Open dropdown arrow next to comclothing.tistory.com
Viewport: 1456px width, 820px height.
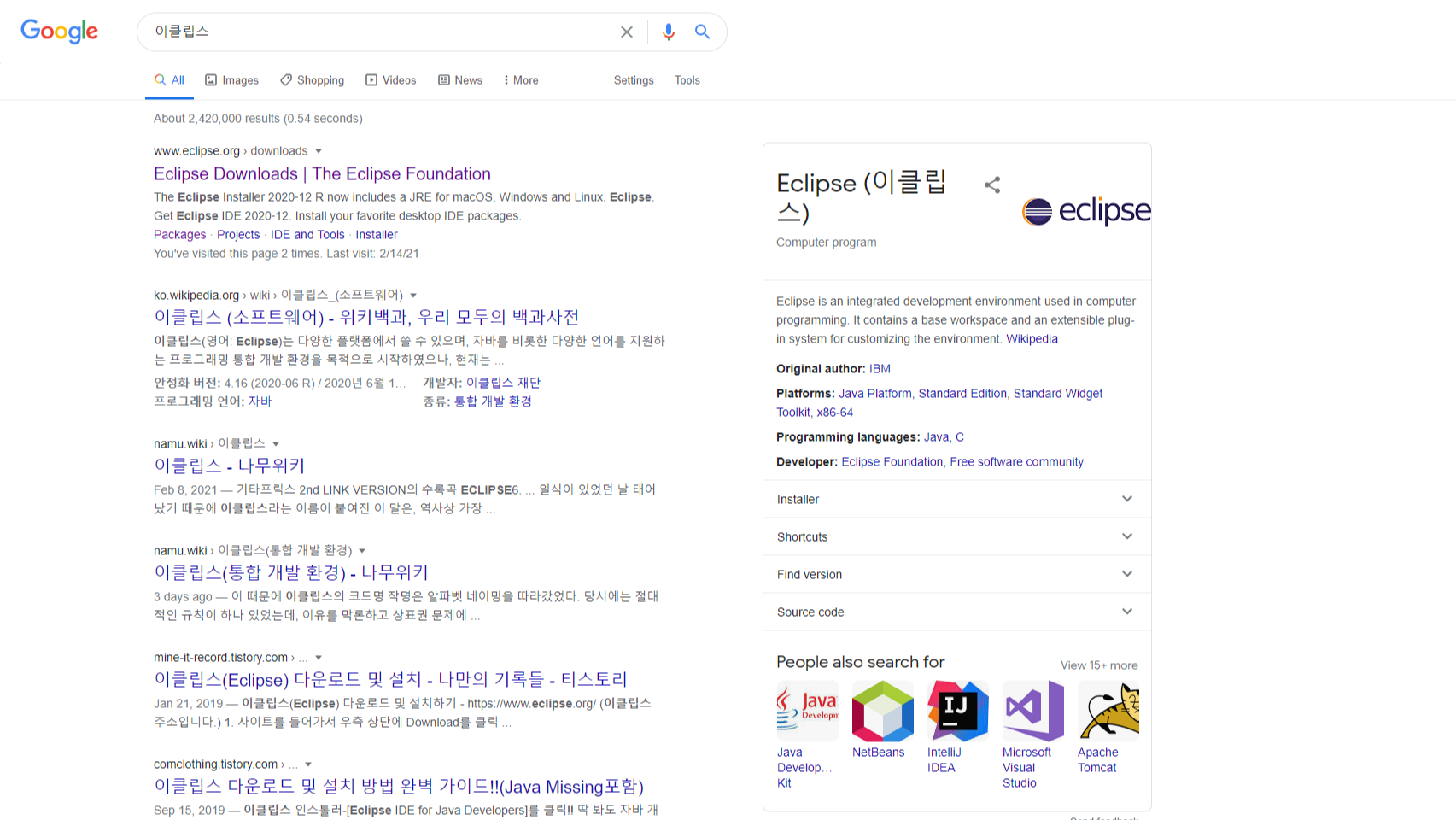(308, 764)
